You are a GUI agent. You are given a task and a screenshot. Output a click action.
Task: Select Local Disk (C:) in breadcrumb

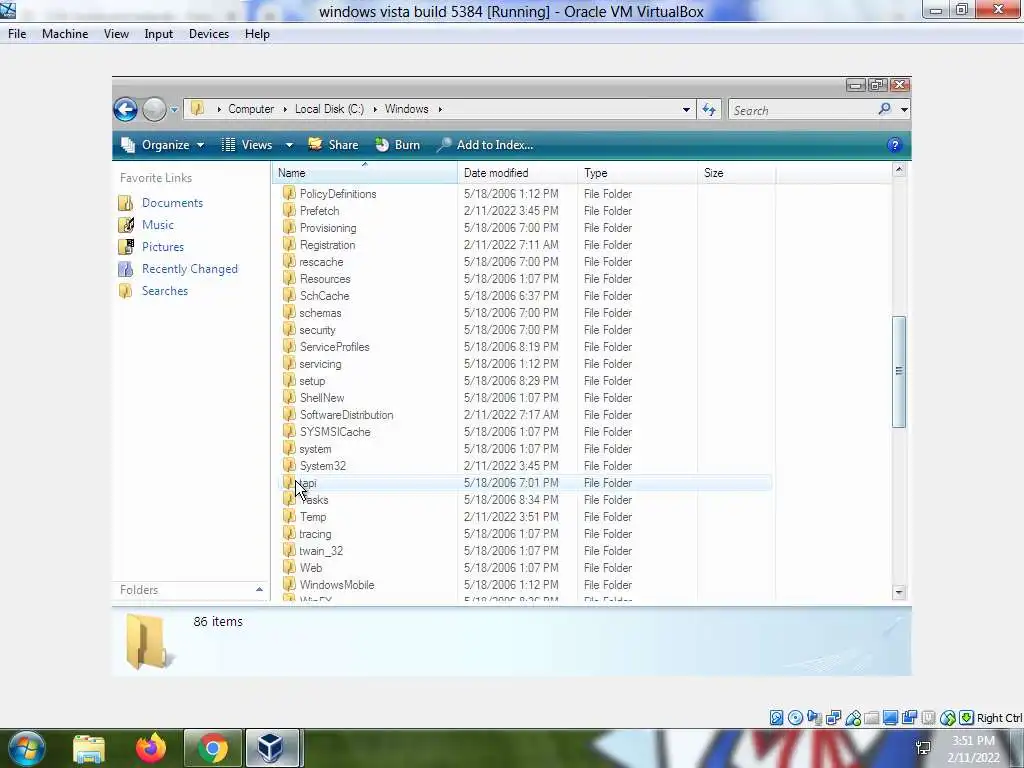(x=329, y=109)
